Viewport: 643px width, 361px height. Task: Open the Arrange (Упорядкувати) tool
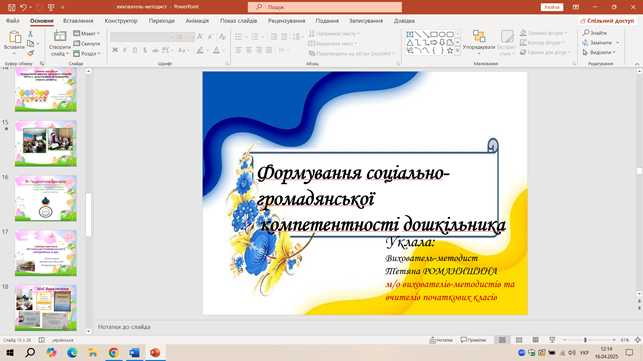click(479, 41)
